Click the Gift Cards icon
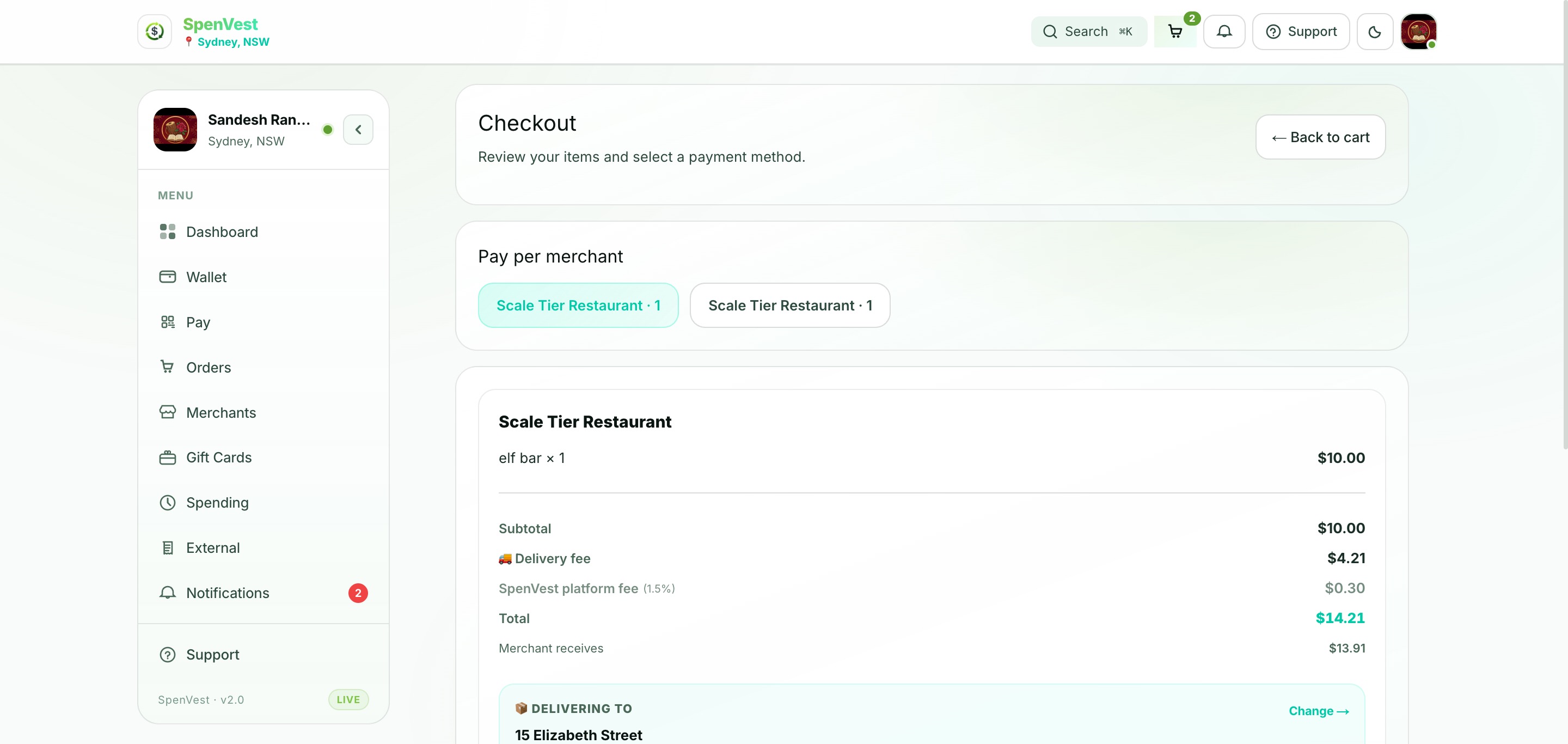Screen dimensions: 1568x744 (167, 457)
